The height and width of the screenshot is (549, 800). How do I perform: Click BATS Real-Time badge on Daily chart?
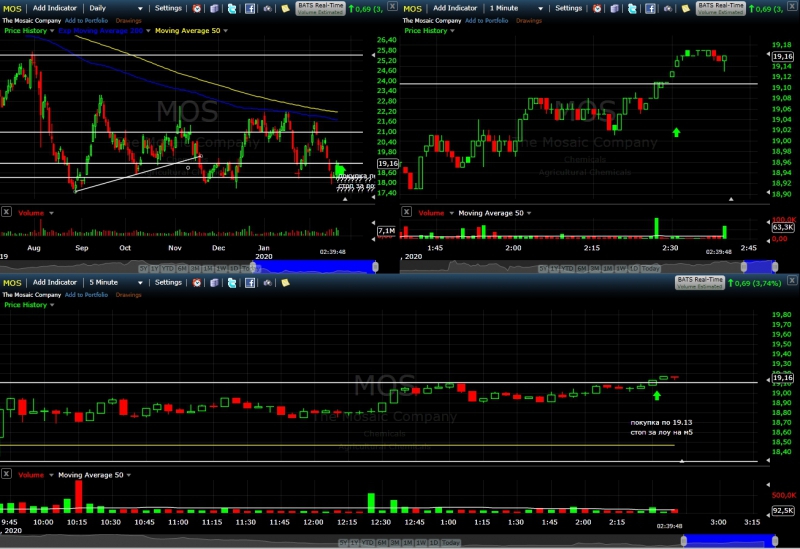click(x=320, y=8)
